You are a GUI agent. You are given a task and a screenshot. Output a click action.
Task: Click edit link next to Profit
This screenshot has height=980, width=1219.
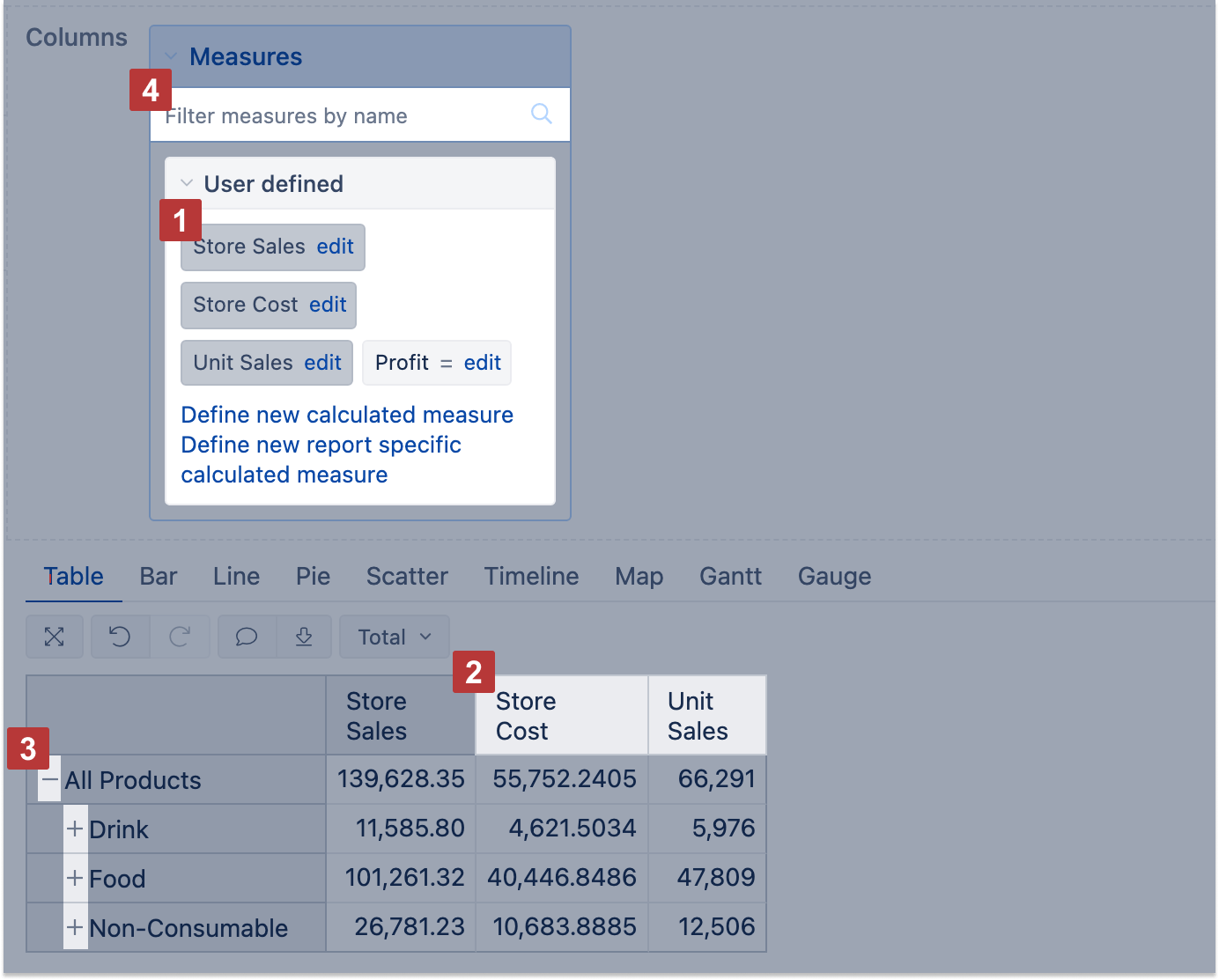483,364
